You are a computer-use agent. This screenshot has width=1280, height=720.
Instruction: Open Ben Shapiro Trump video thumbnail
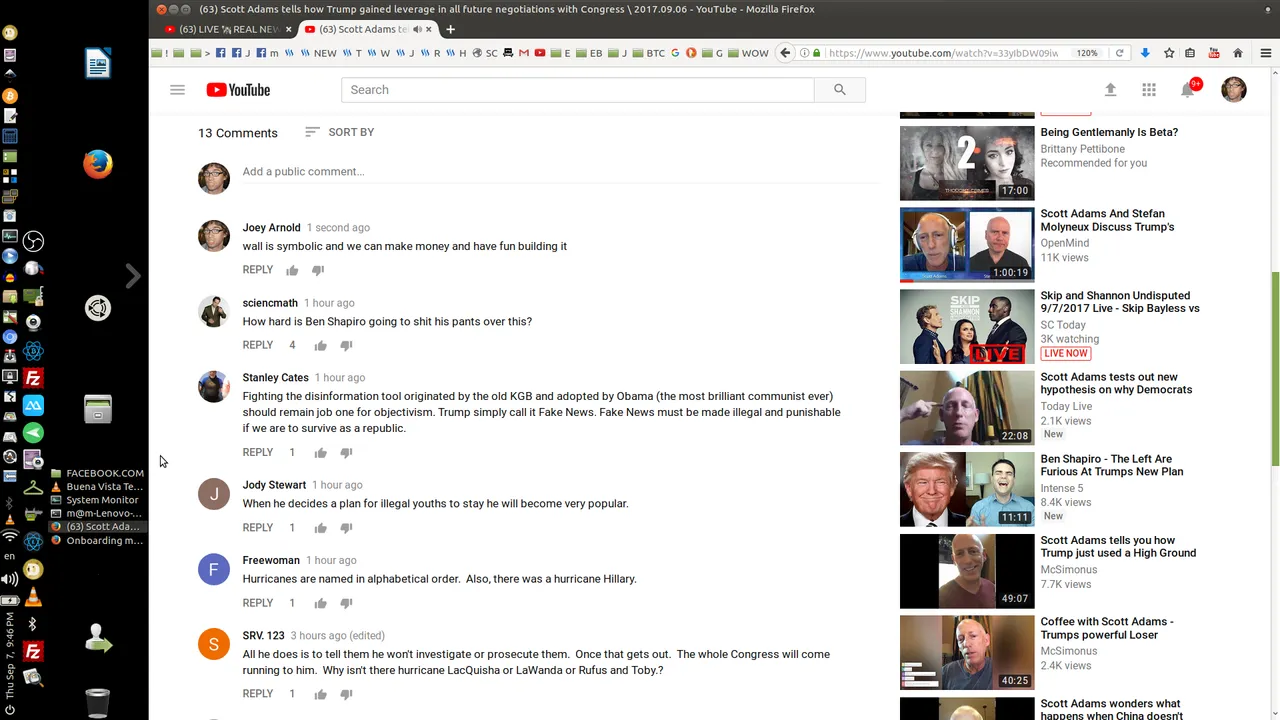pyautogui.click(x=967, y=490)
